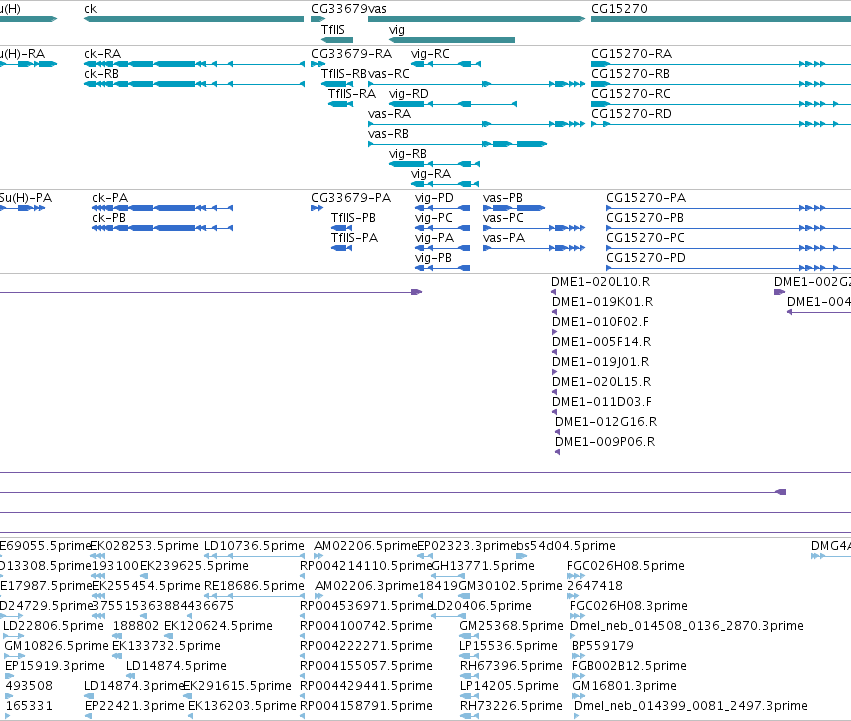This screenshot has width=851, height=721.
Task: Click EST label 'RH67396.5prime'
Action: tap(511, 666)
